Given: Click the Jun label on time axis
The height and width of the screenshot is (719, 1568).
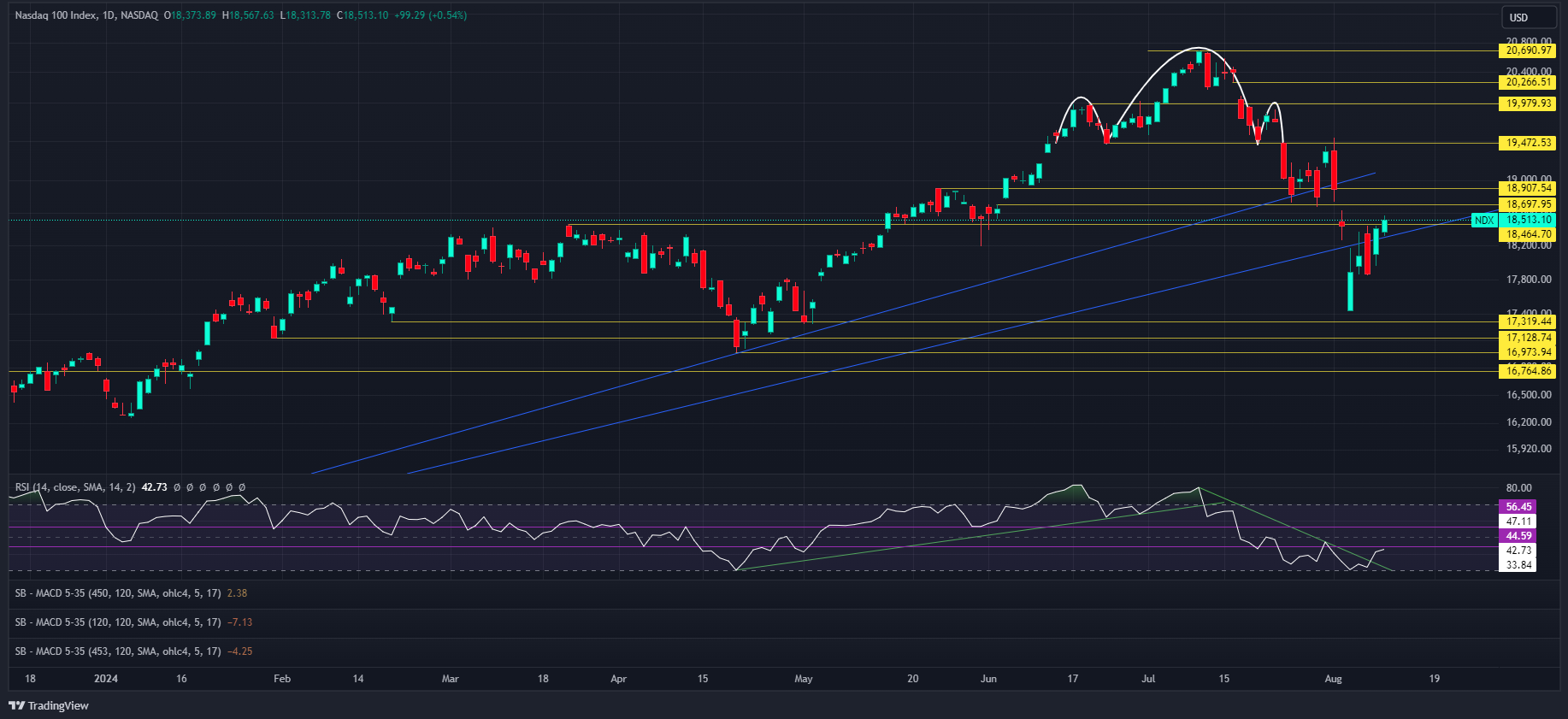Looking at the screenshot, I should pos(989,679).
